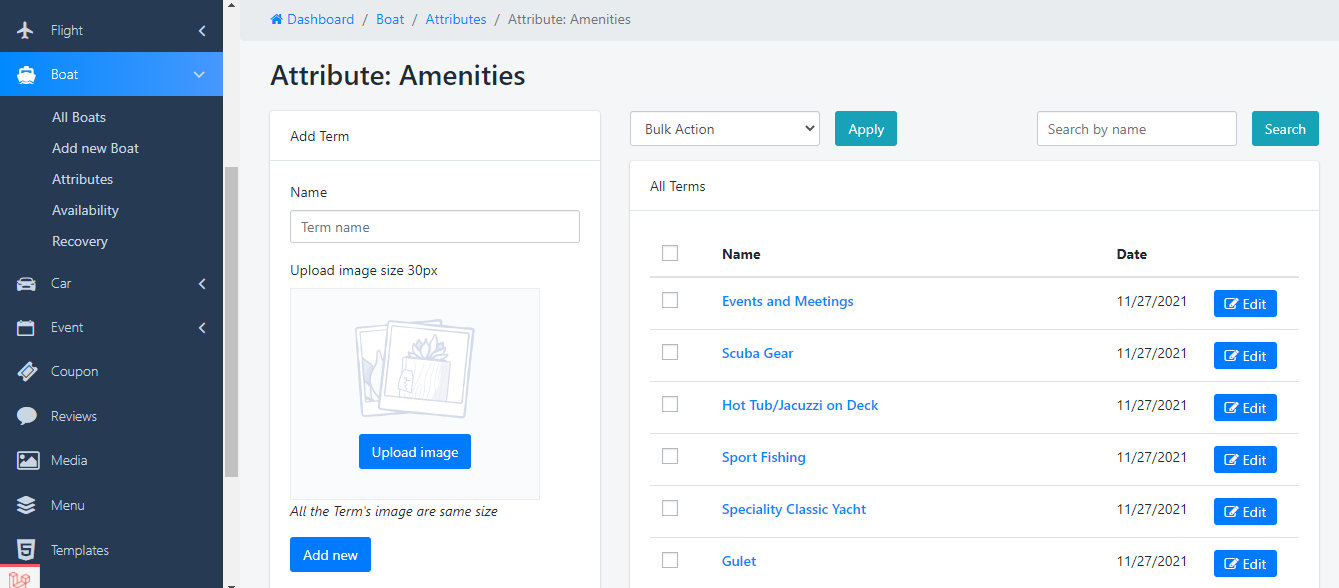This screenshot has height=588, width=1339.
Task: Go to Add new Boat menu item
Action: click(x=95, y=148)
